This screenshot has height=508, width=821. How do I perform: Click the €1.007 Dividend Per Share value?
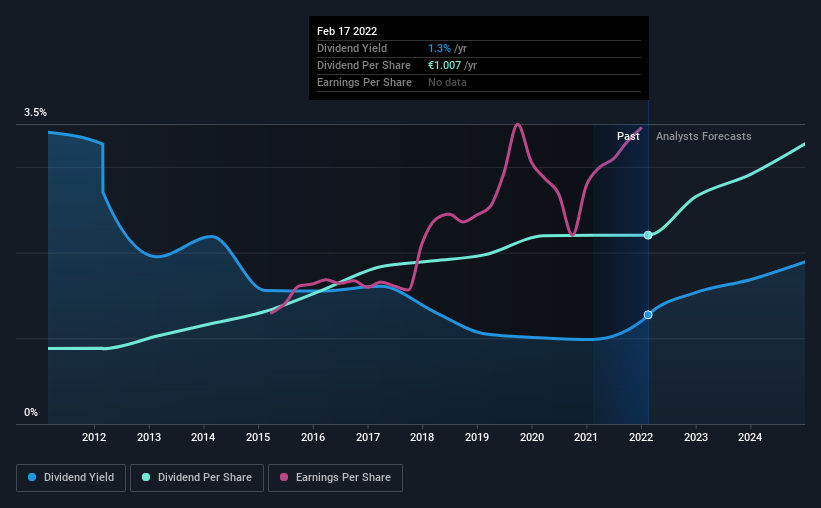point(445,65)
